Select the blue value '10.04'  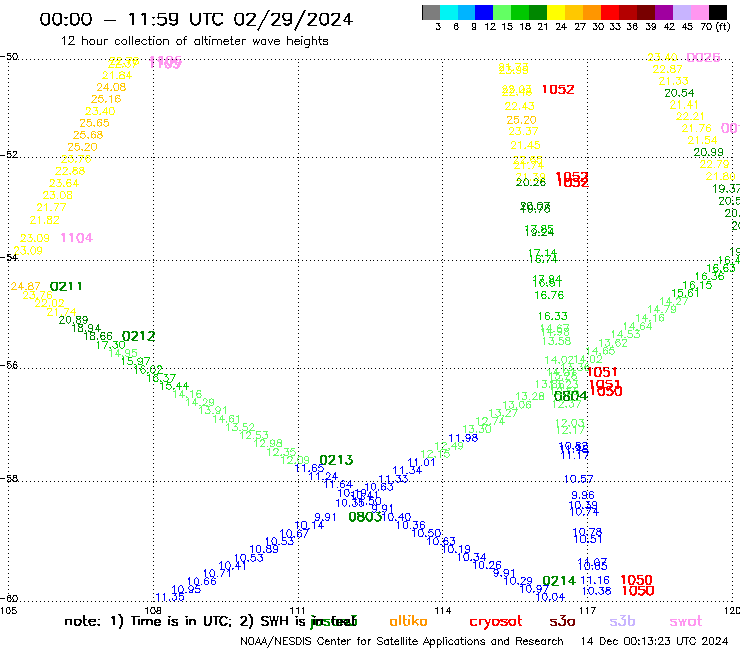click(x=550, y=597)
